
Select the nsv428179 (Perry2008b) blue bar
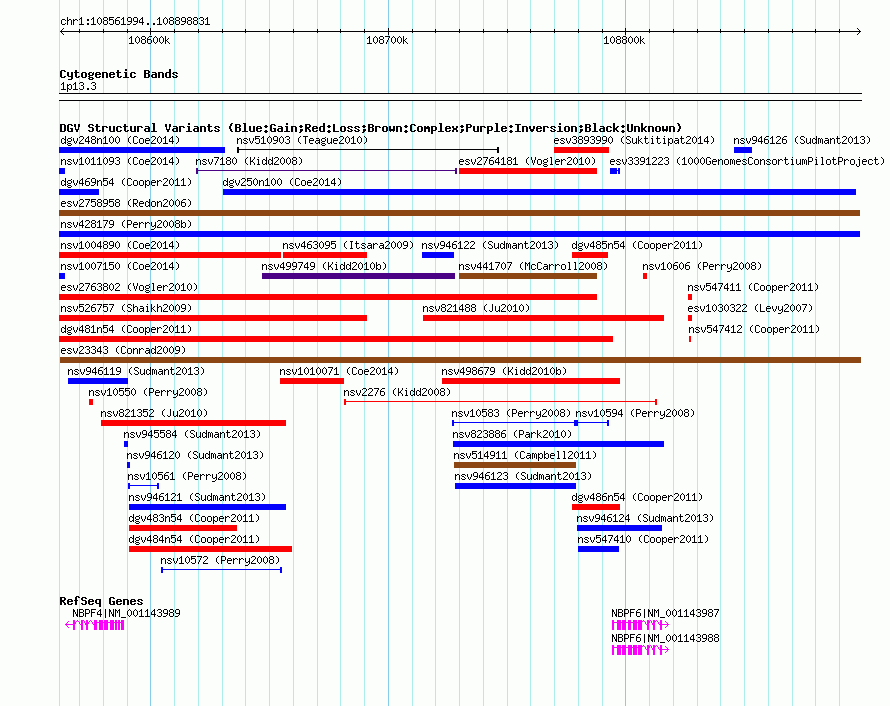click(x=460, y=234)
